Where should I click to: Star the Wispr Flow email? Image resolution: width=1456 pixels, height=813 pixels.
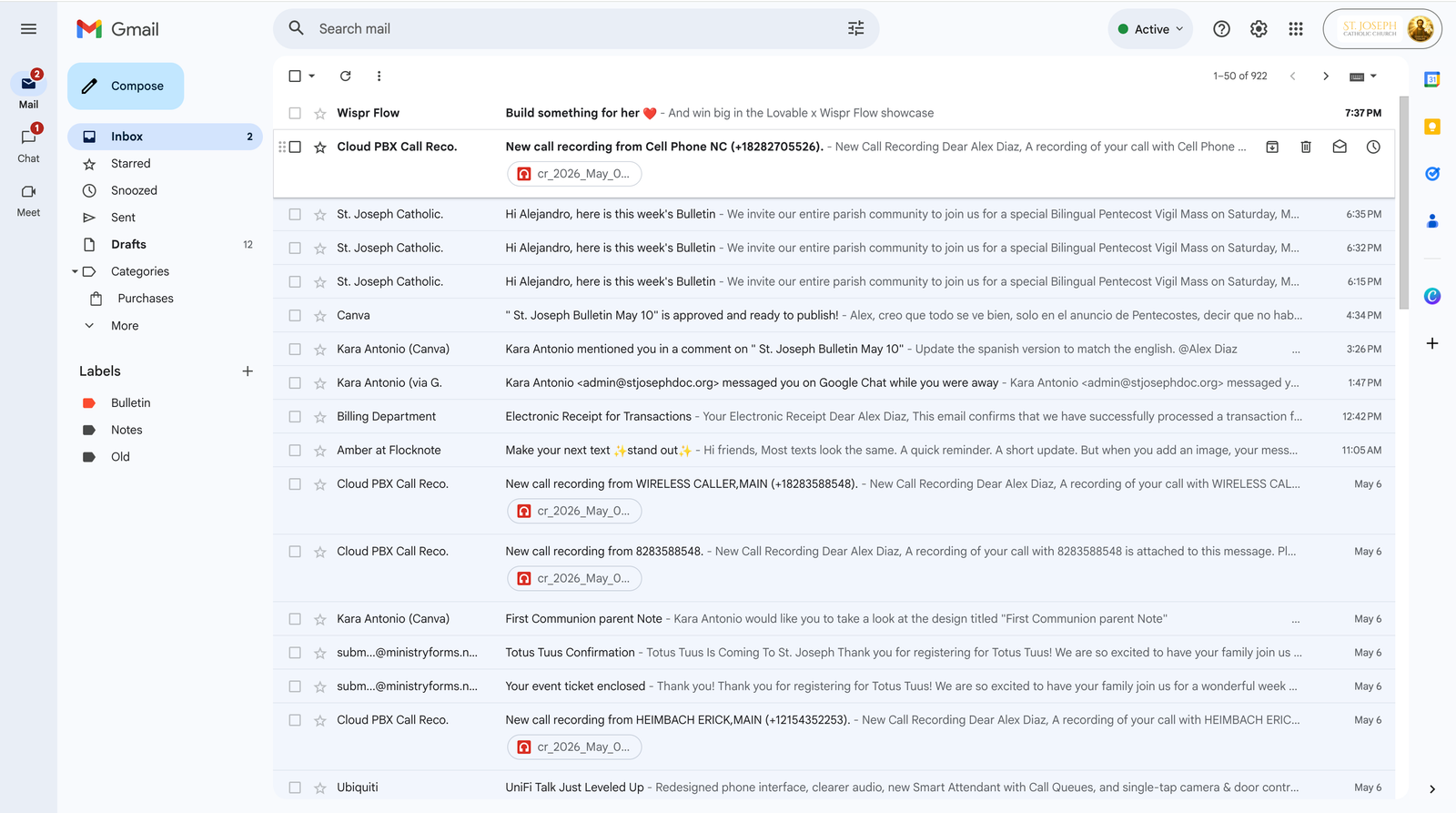click(320, 114)
